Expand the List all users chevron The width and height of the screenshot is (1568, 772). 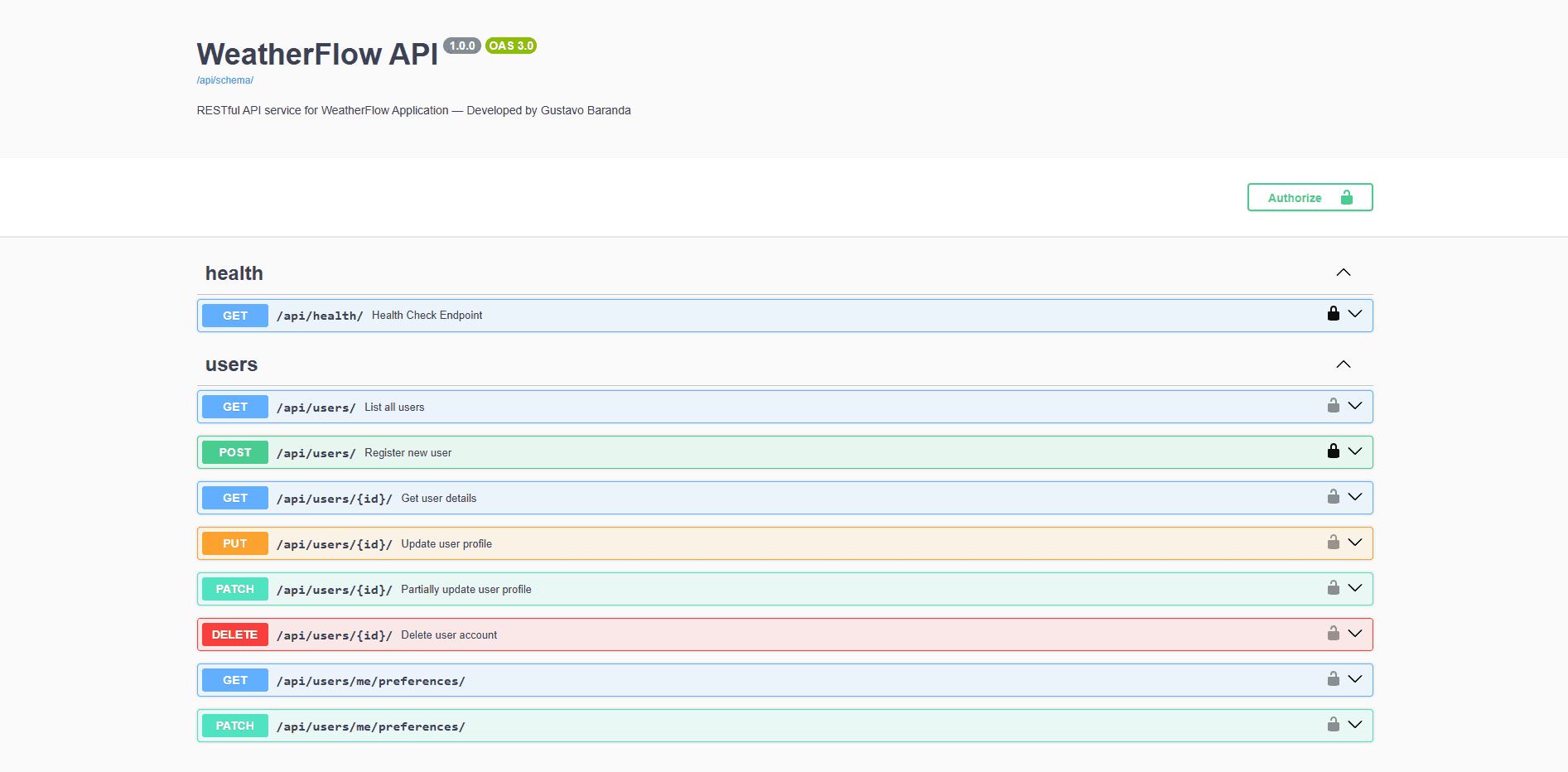(x=1355, y=406)
